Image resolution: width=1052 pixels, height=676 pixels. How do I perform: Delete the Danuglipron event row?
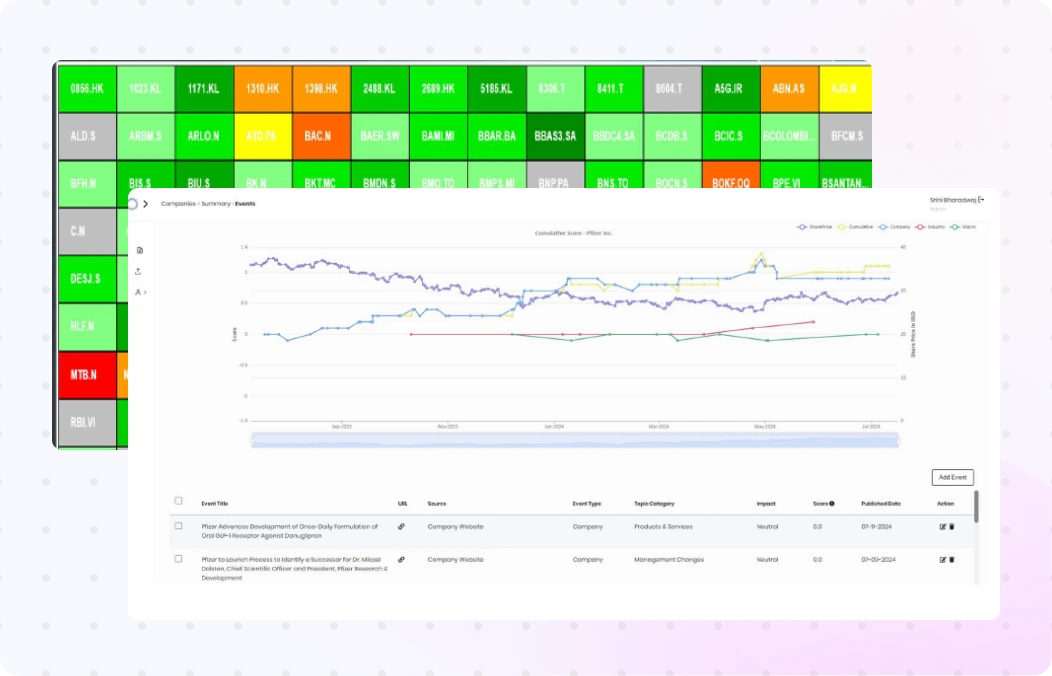[951, 527]
